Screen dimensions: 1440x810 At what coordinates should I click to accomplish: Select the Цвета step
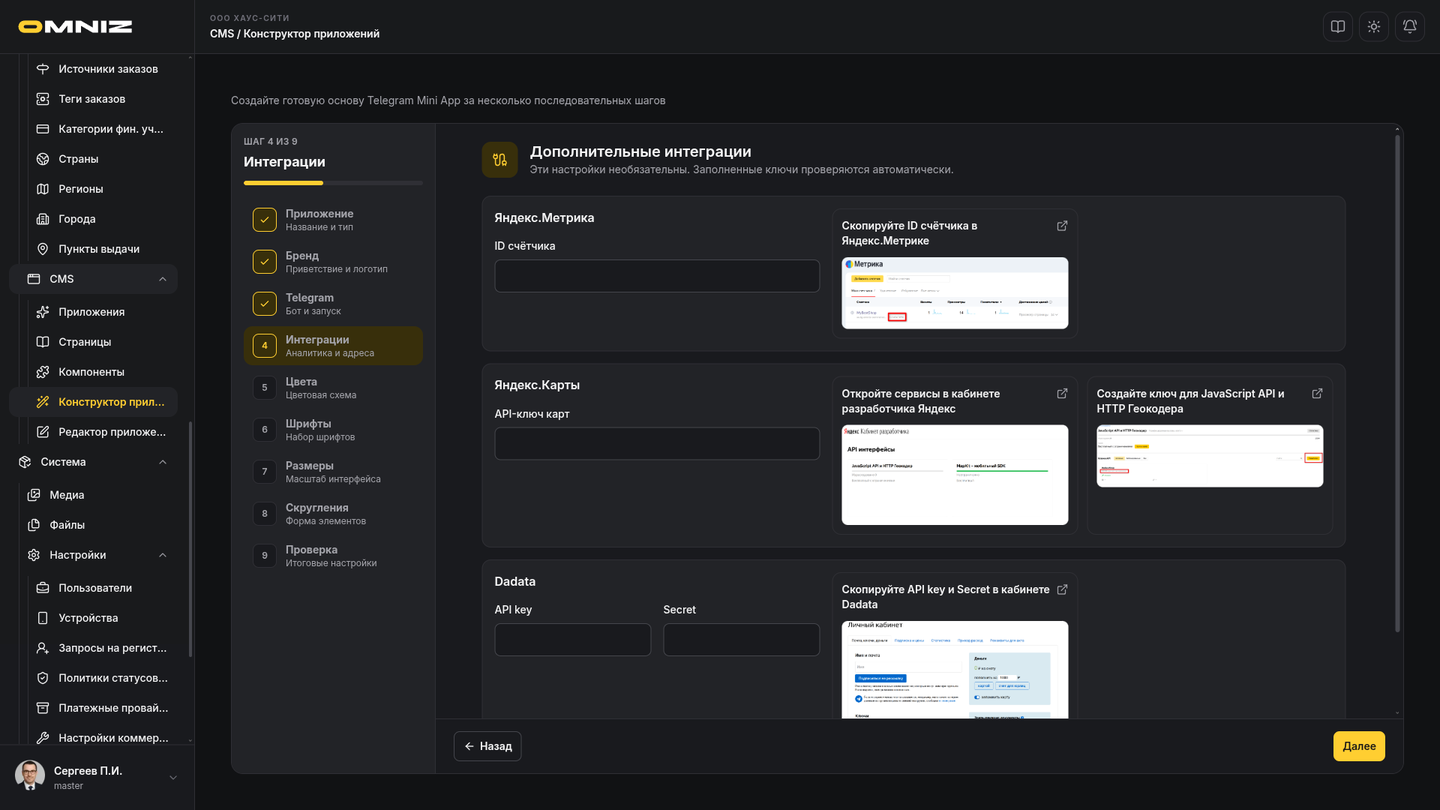(x=333, y=388)
